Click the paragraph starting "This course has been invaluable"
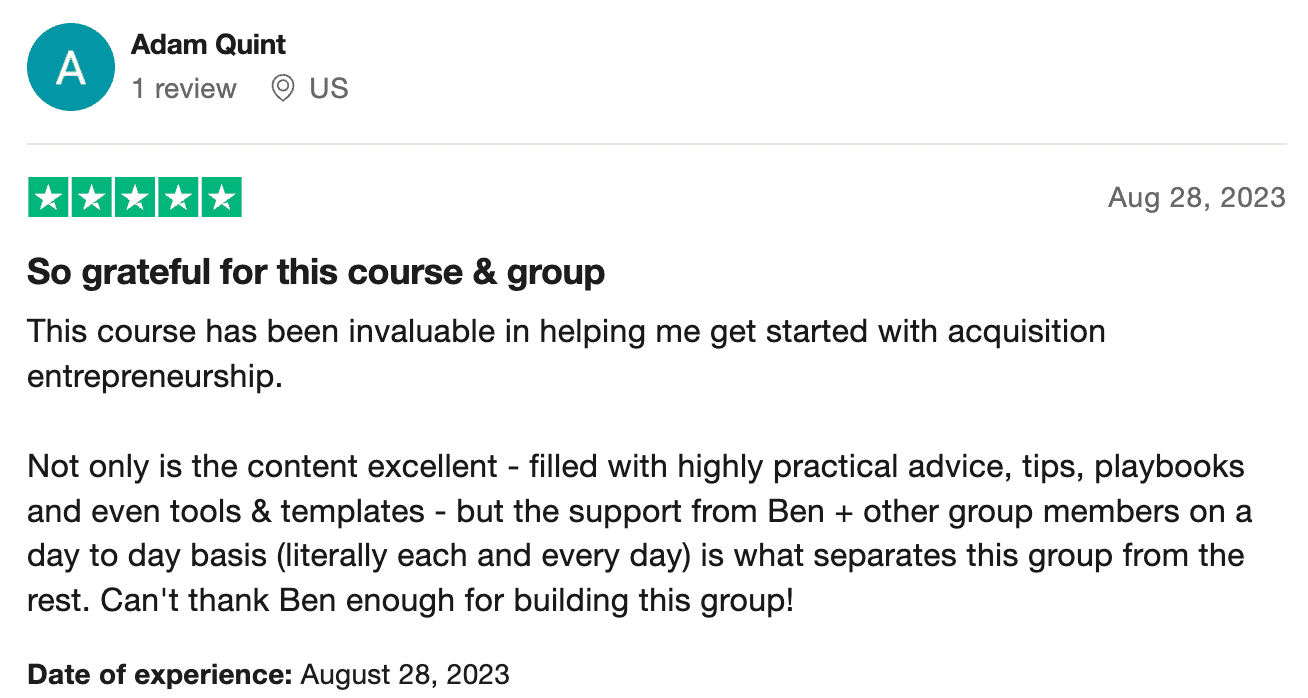Screen dimensions: 1308x698 (566, 331)
